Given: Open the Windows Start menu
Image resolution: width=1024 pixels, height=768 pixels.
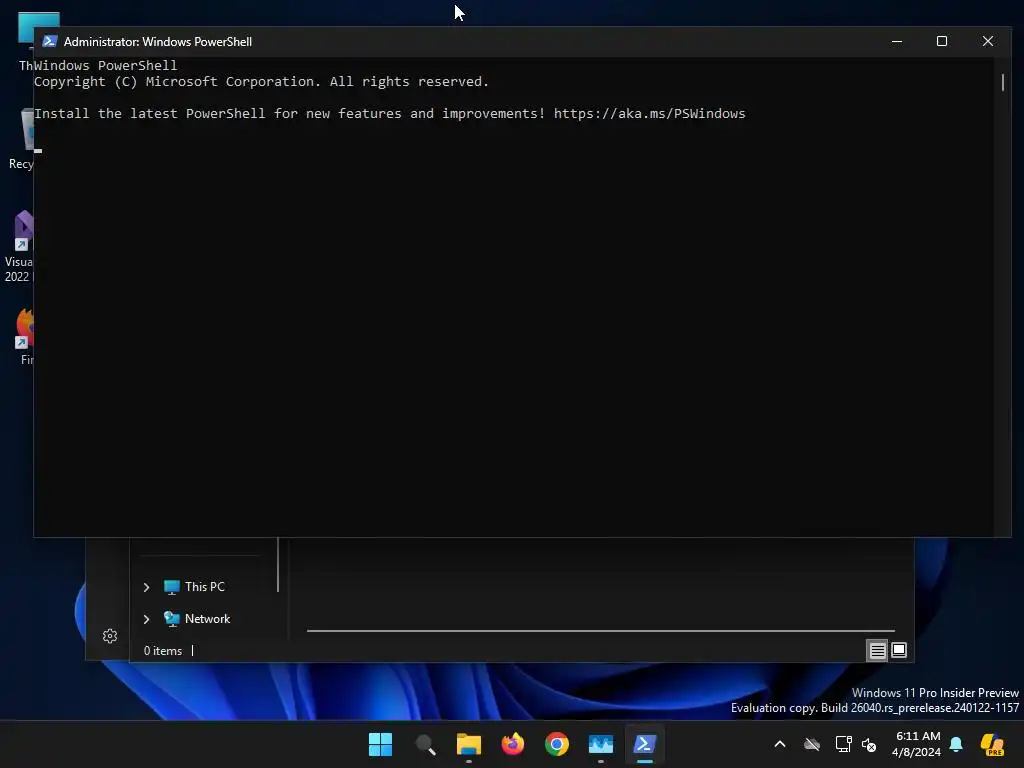Looking at the screenshot, I should (380, 744).
